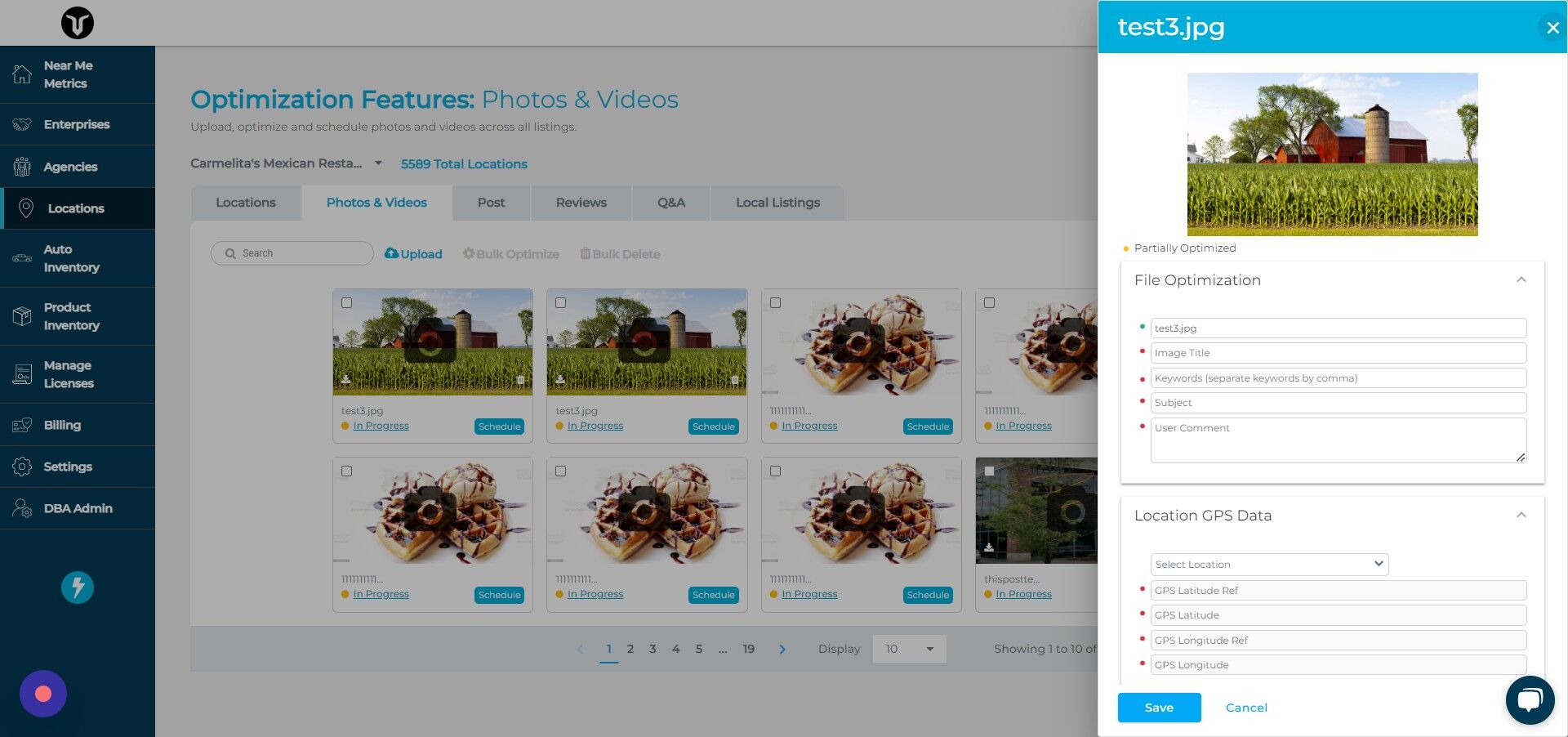The width and height of the screenshot is (1568, 737).
Task: Click download icon on thispostte thumbnail
Action: 988,547
